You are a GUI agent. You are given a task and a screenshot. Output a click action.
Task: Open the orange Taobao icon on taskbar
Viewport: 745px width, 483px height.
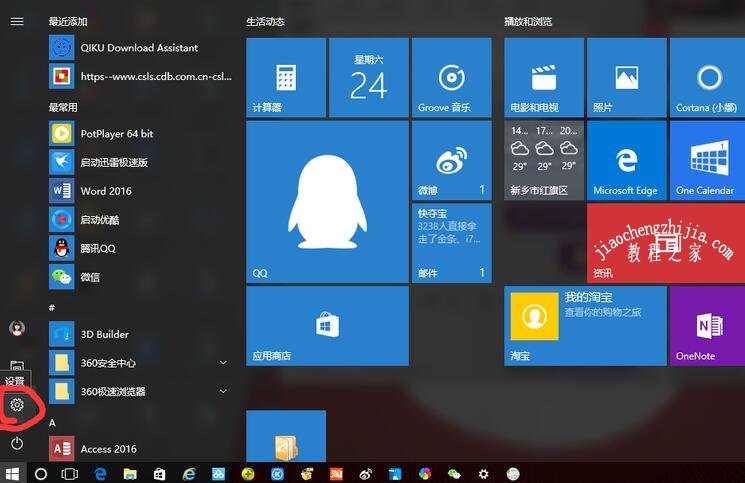[336, 474]
